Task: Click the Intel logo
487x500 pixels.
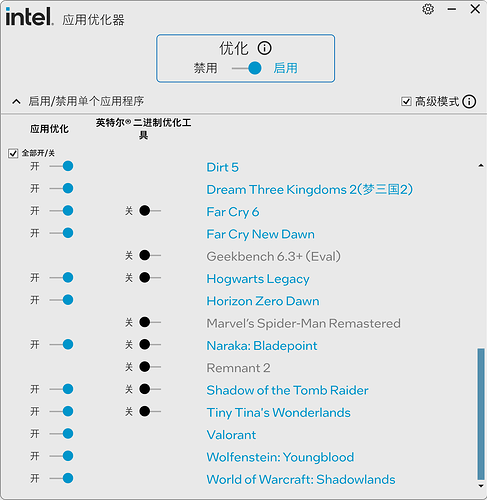Action: (x=29, y=17)
